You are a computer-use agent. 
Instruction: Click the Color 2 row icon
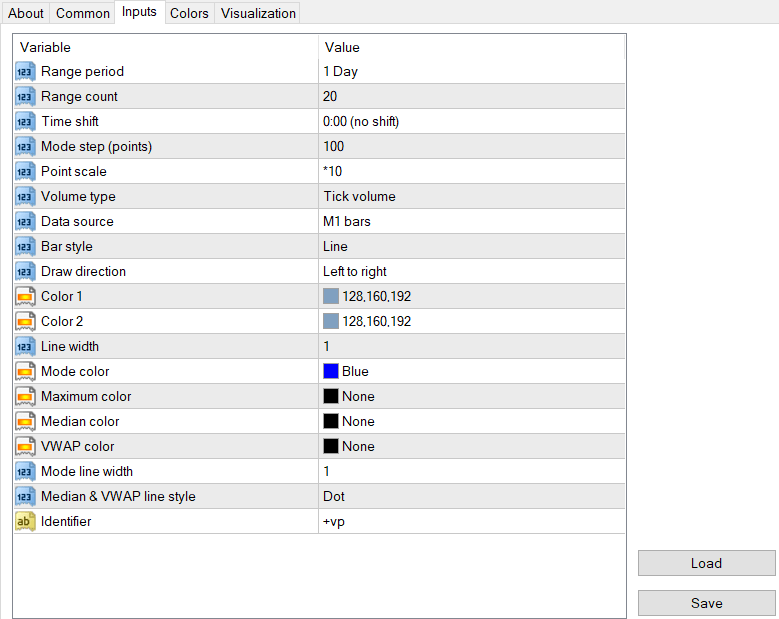[25, 321]
